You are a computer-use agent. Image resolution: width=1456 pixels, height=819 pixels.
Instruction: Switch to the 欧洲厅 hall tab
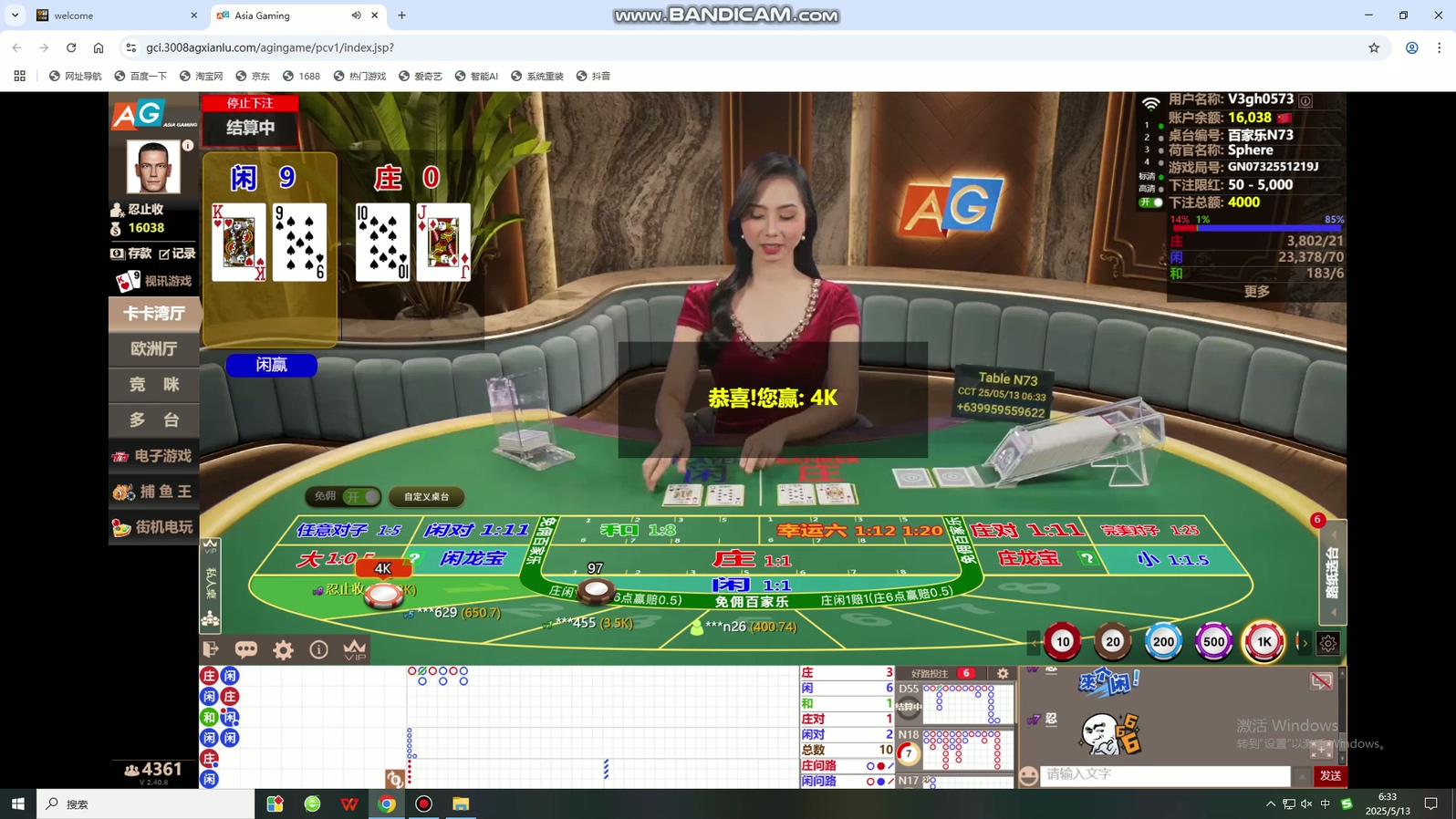pos(153,348)
